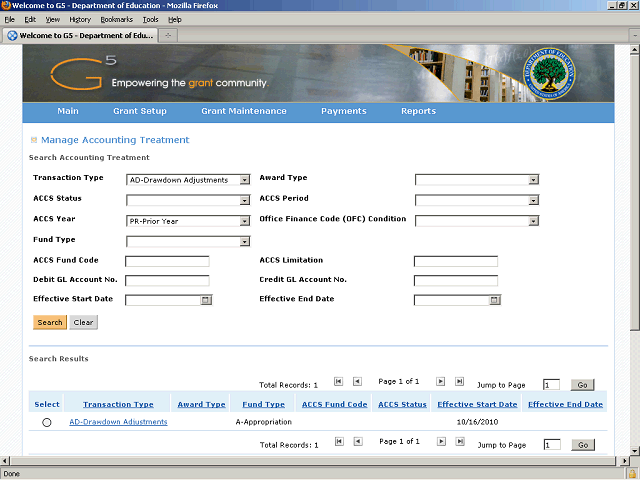Click the top Go button
This screenshot has width=640, height=480.
point(582,385)
